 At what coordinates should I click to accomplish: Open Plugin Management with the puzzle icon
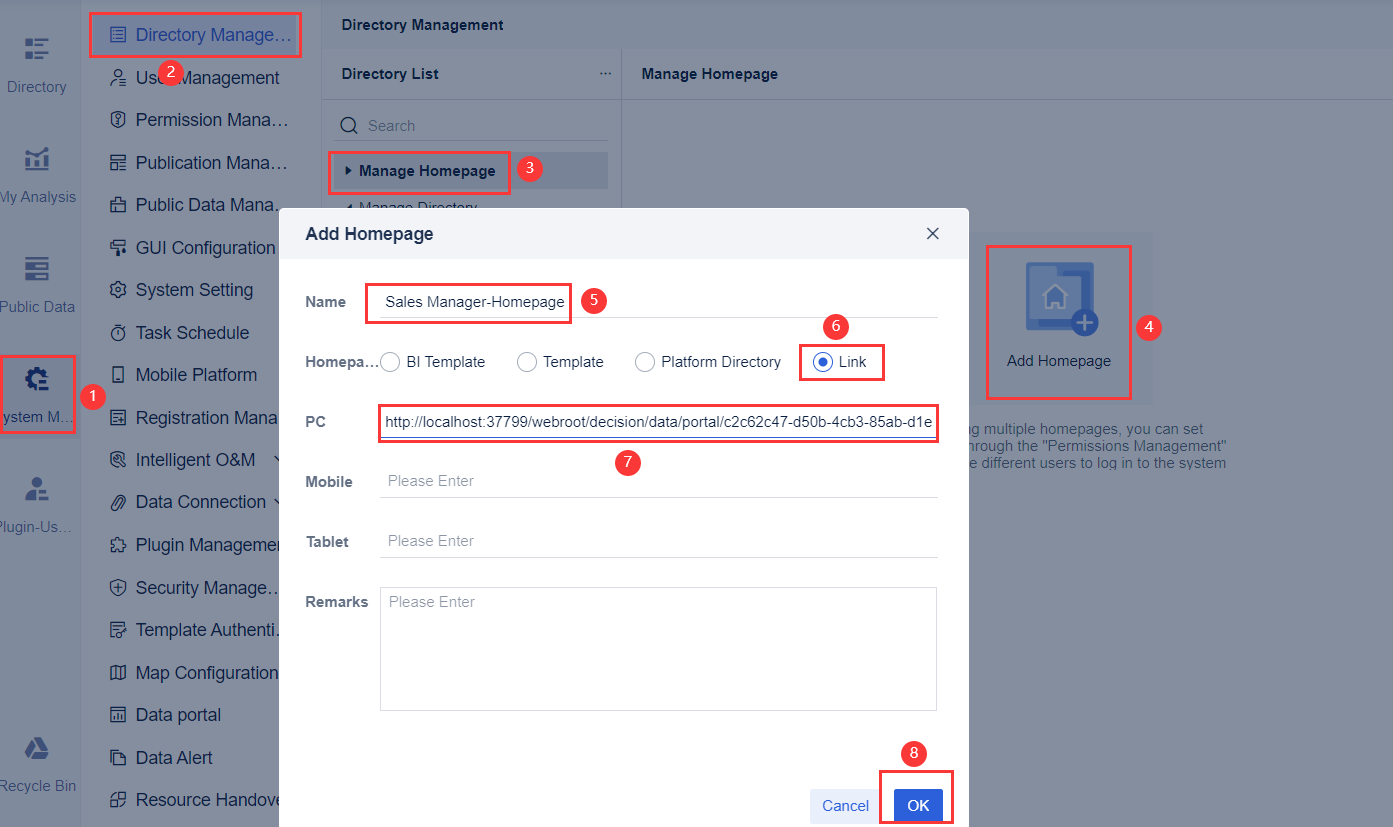[x=194, y=545]
